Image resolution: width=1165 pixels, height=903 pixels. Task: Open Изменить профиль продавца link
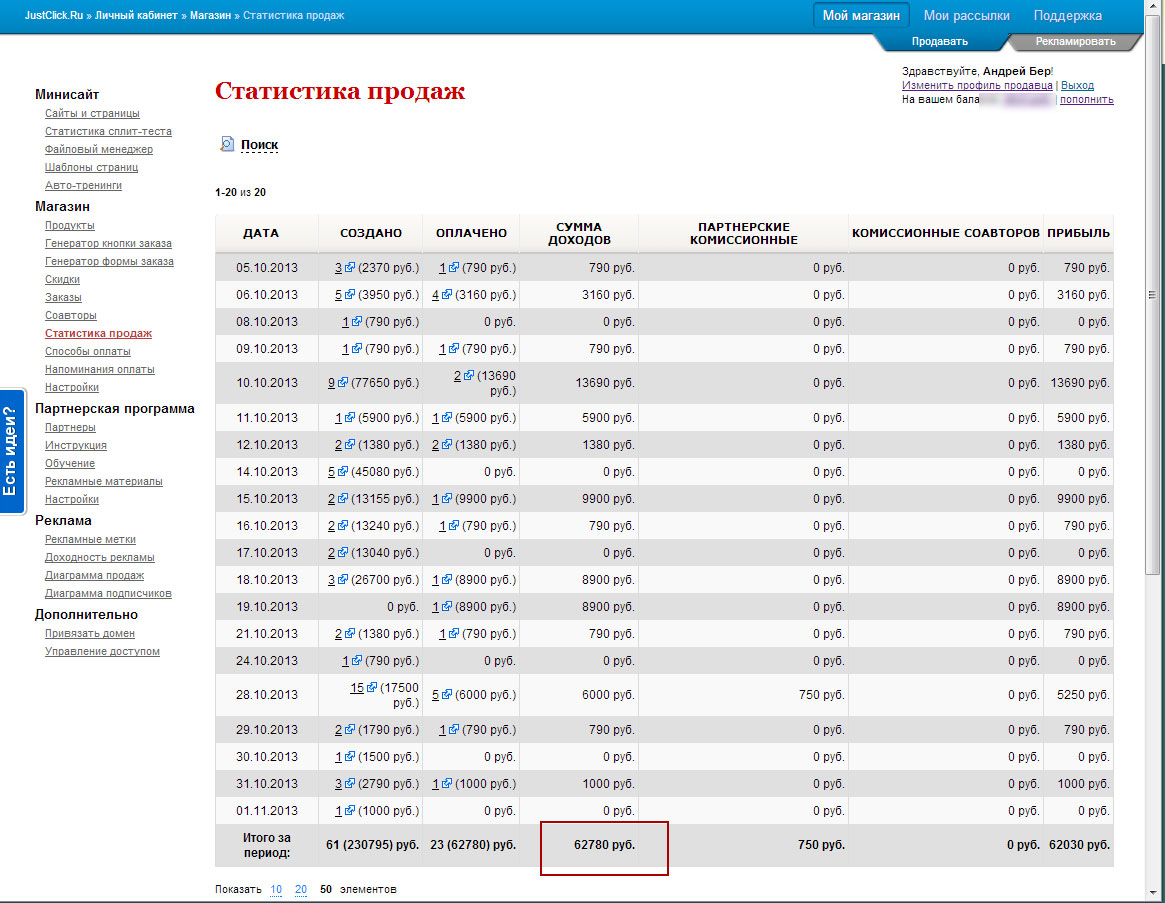[x=977, y=86]
